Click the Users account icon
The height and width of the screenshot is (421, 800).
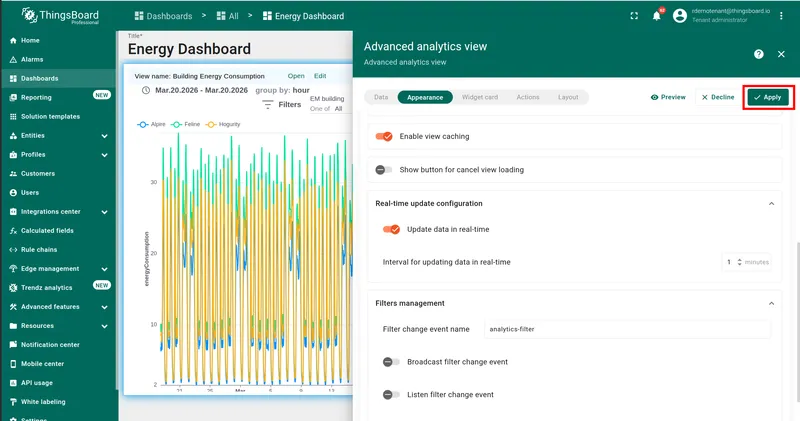click(x=13, y=193)
